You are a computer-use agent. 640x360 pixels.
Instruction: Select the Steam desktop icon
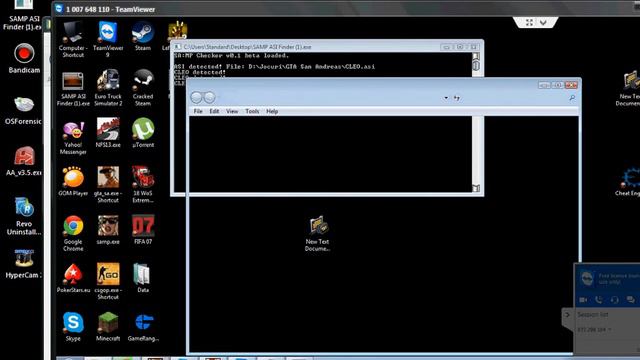click(143, 37)
